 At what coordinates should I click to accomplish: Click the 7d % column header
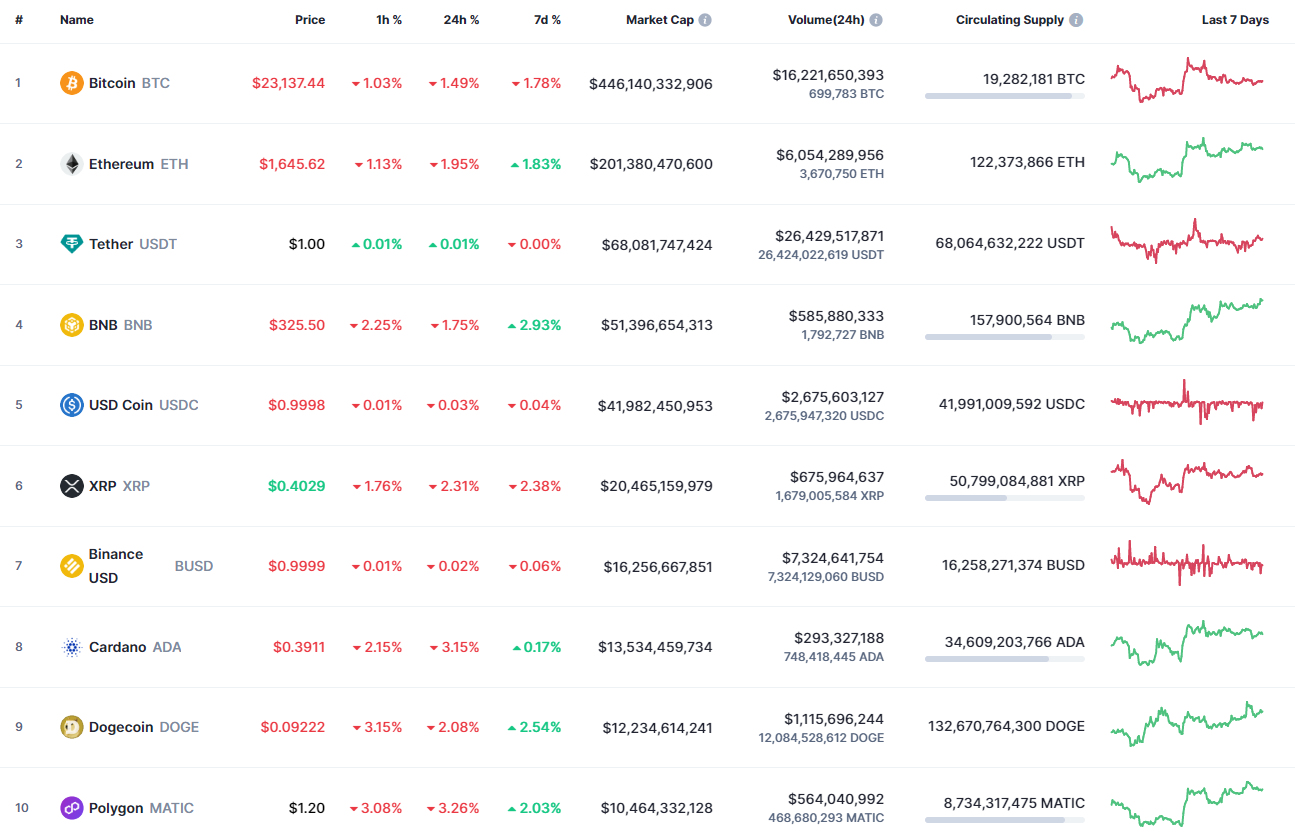coord(547,19)
